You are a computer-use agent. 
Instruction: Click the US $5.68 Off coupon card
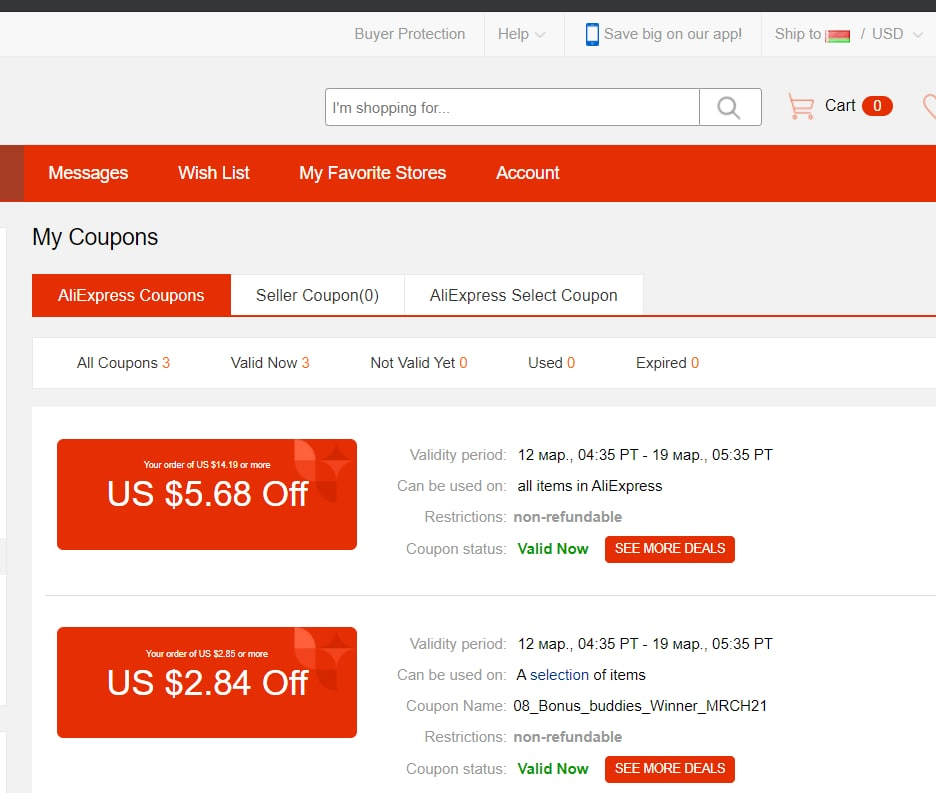pyautogui.click(x=207, y=494)
